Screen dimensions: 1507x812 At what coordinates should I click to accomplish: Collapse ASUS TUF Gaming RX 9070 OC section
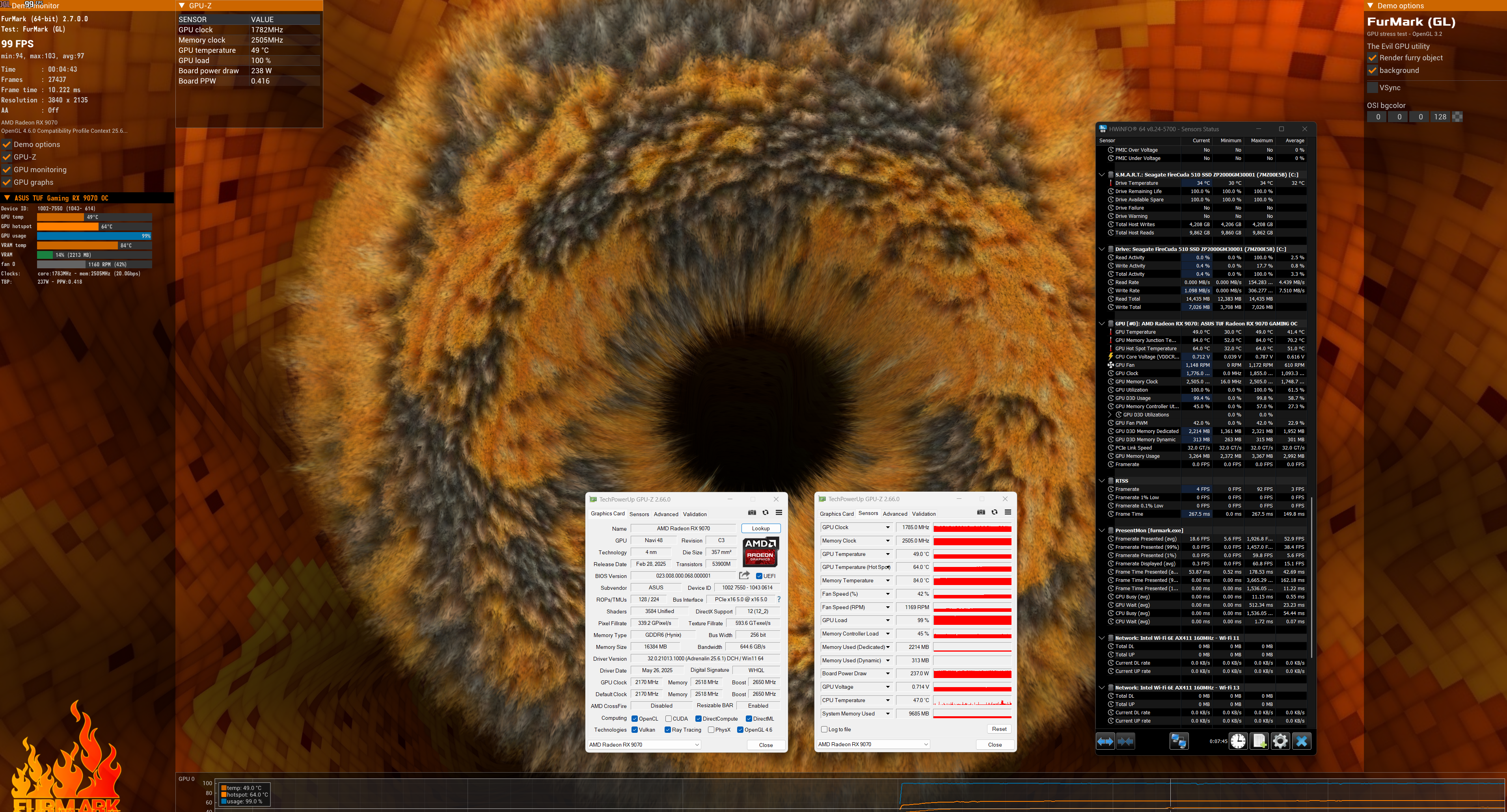tap(6, 198)
